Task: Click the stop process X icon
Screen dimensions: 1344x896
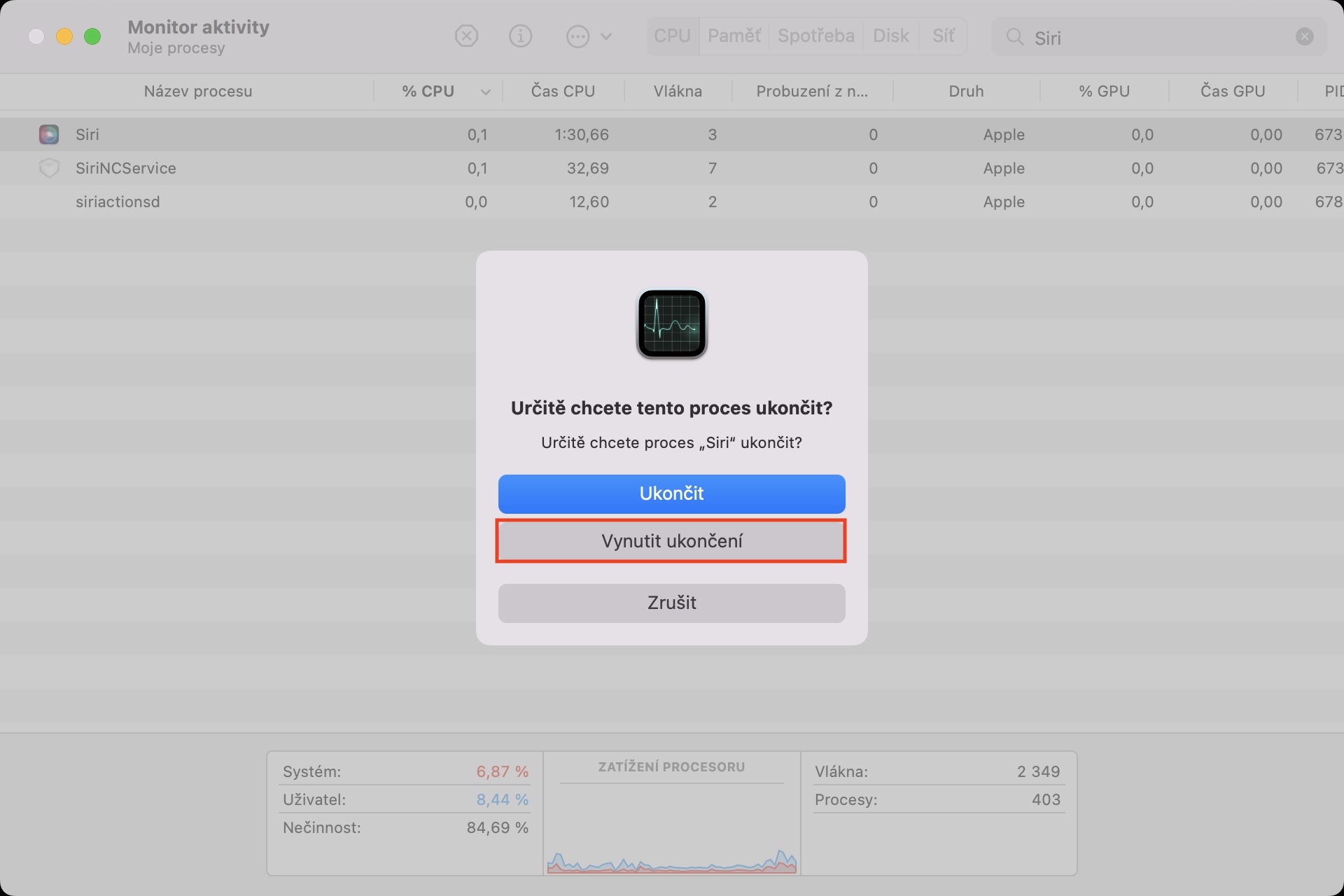Action: [x=466, y=36]
